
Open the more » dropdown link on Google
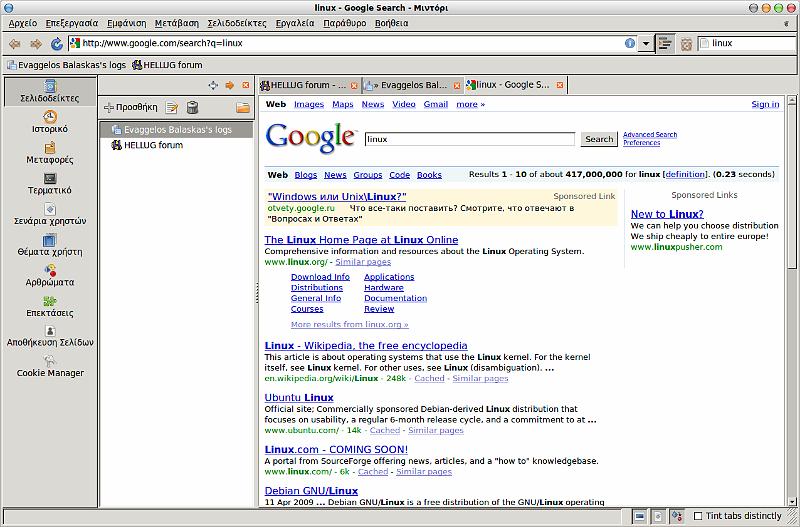(470, 104)
